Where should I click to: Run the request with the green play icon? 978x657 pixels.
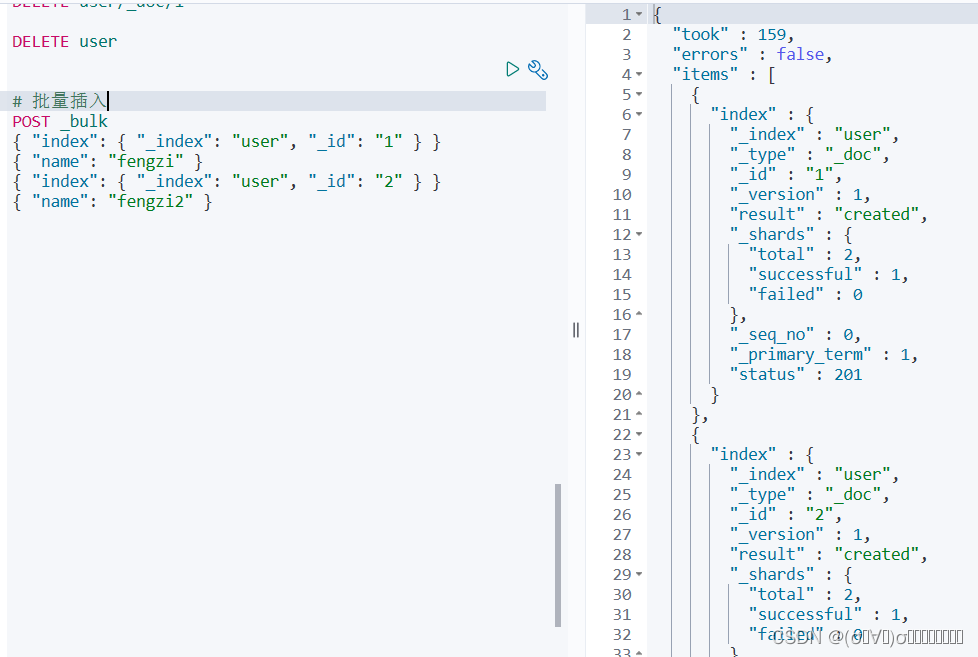point(512,69)
